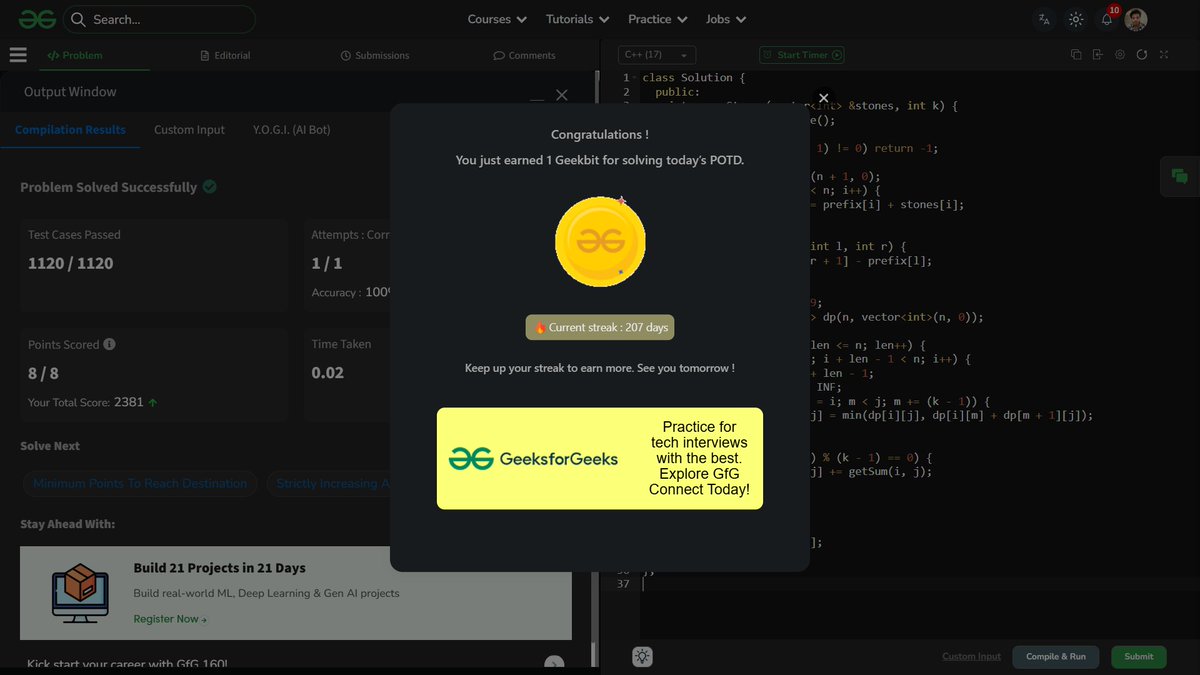Open the hamburger navigation menu
The width and height of the screenshot is (1200, 675).
click(x=18, y=55)
